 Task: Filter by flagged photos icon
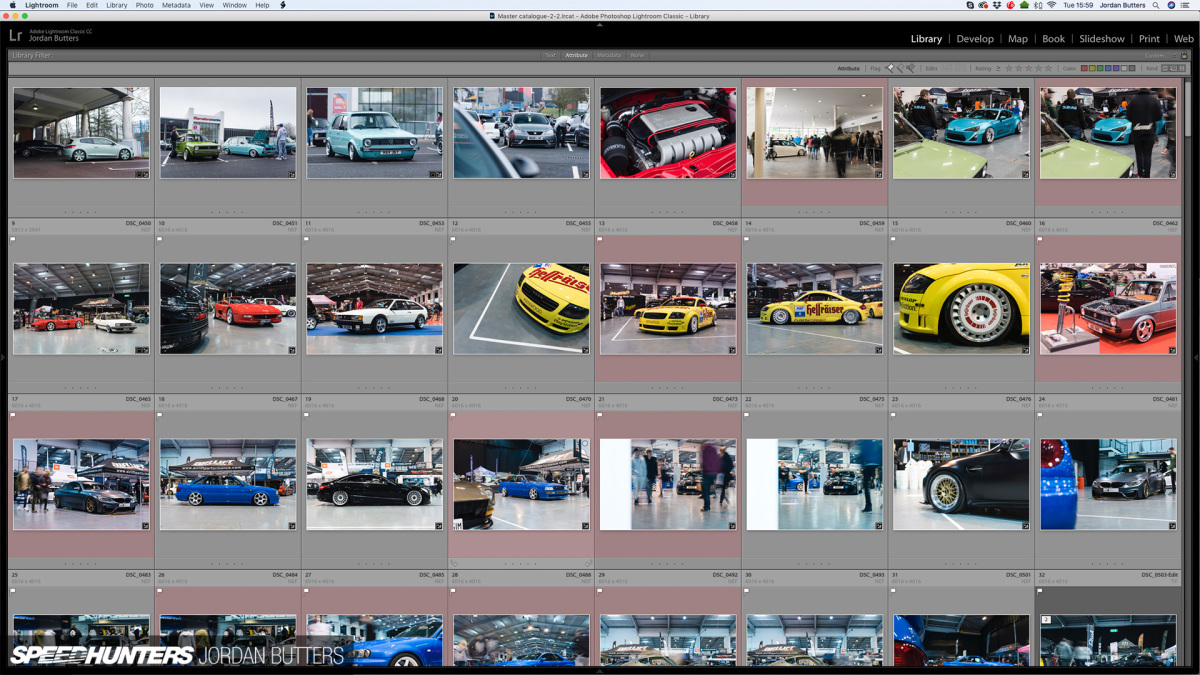[x=890, y=68]
